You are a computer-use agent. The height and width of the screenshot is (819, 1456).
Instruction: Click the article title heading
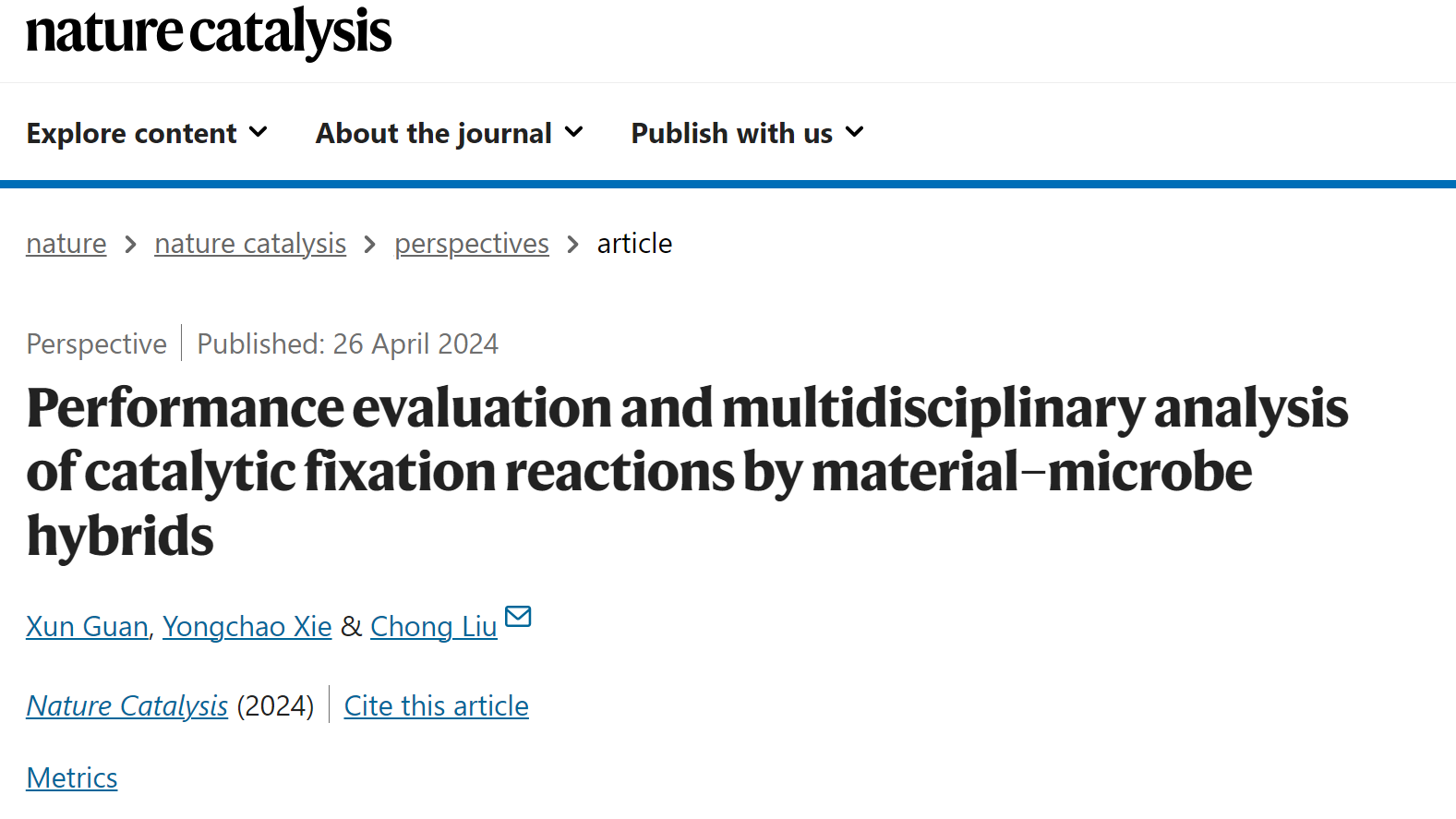click(x=687, y=472)
